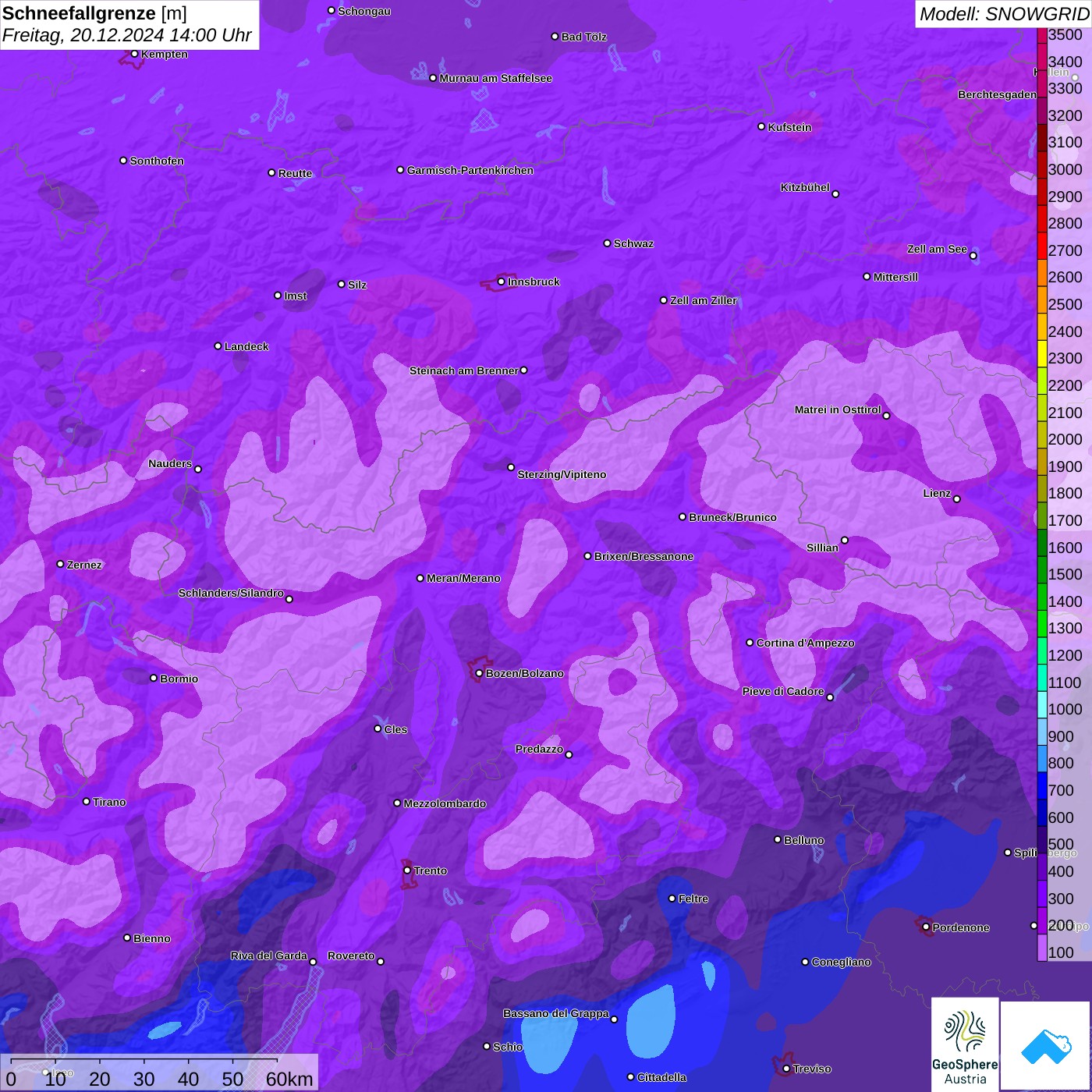Click the "Rovereto" label
The height and width of the screenshot is (1092, 1092).
click(351, 955)
